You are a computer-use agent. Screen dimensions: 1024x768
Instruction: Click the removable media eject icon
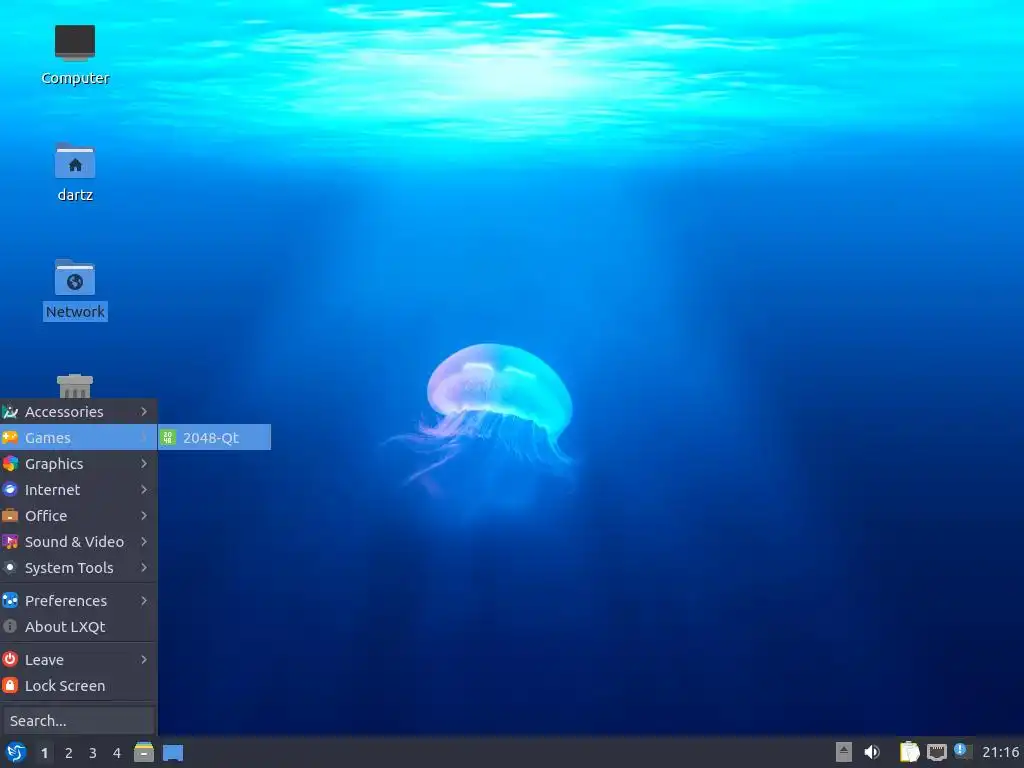[x=844, y=752]
